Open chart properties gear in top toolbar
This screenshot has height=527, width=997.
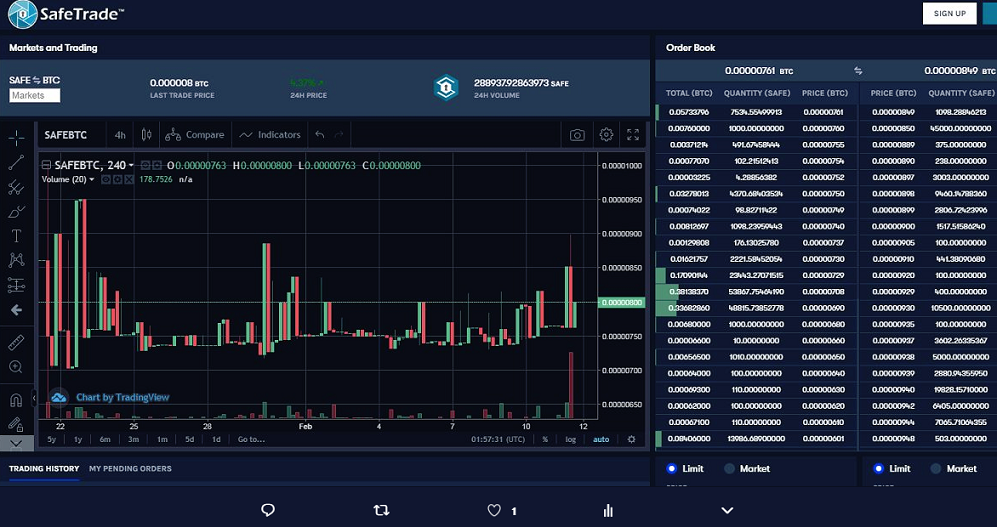(x=606, y=135)
